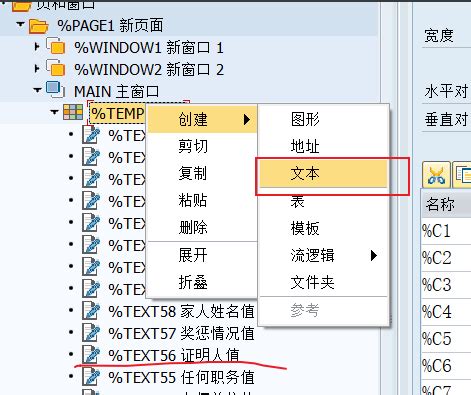
Task: Select 表 in the create submenu
Action: (323, 201)
